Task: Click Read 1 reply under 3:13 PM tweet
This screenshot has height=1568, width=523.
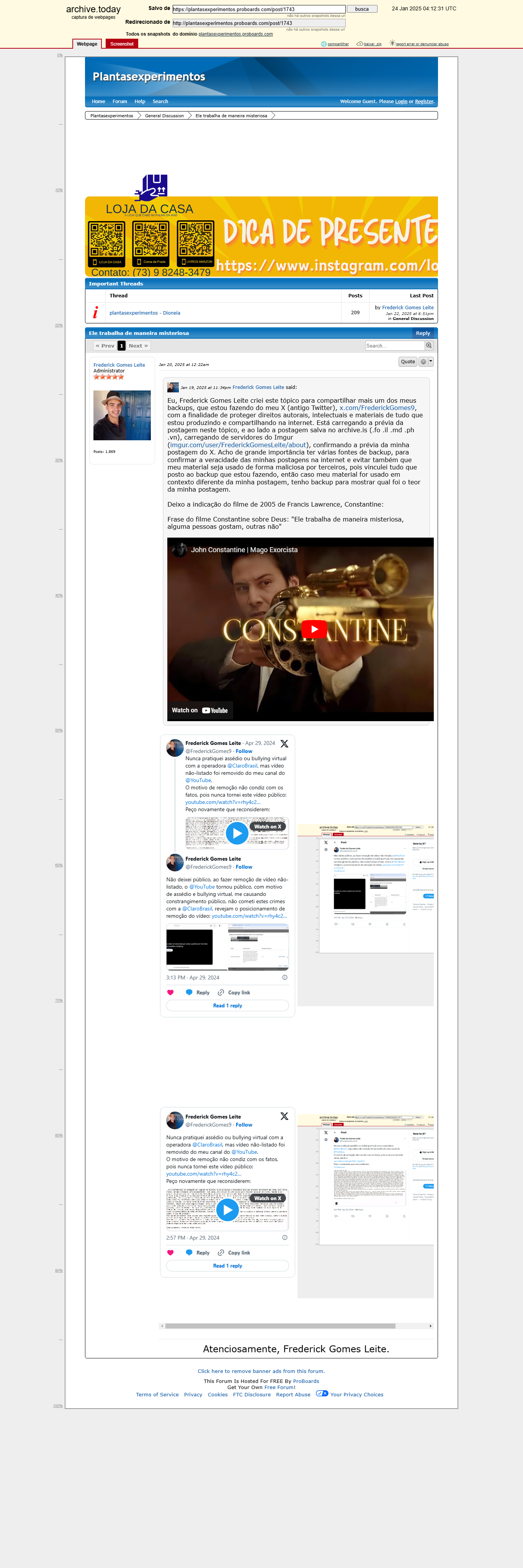Action: click(227, 1006)
